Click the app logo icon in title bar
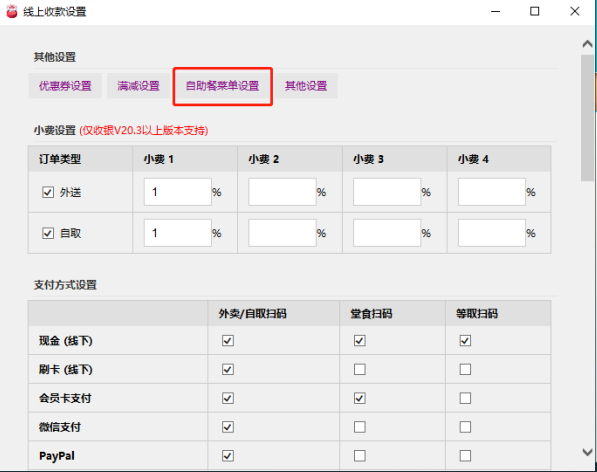The image size is (597, 472). coord(12,11)
